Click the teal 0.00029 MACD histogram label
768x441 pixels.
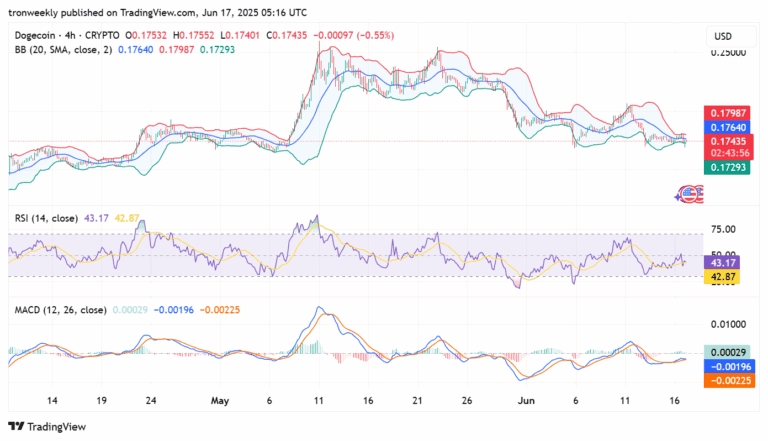[725, 352]
